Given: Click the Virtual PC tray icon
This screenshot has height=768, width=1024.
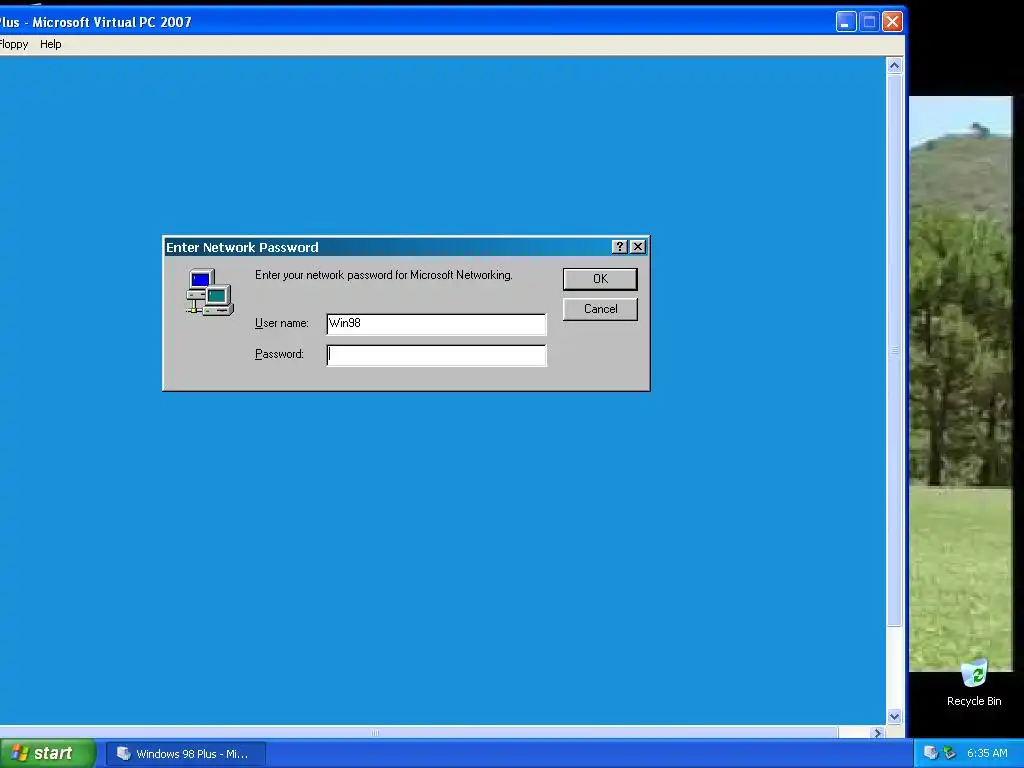Looking at the screenshot, I should click(931, 753).
